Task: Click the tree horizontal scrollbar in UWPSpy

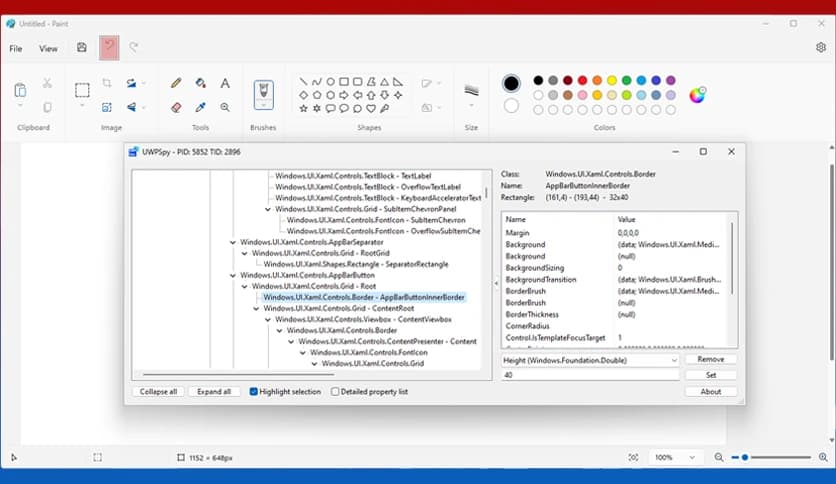Action: point(238,374)
